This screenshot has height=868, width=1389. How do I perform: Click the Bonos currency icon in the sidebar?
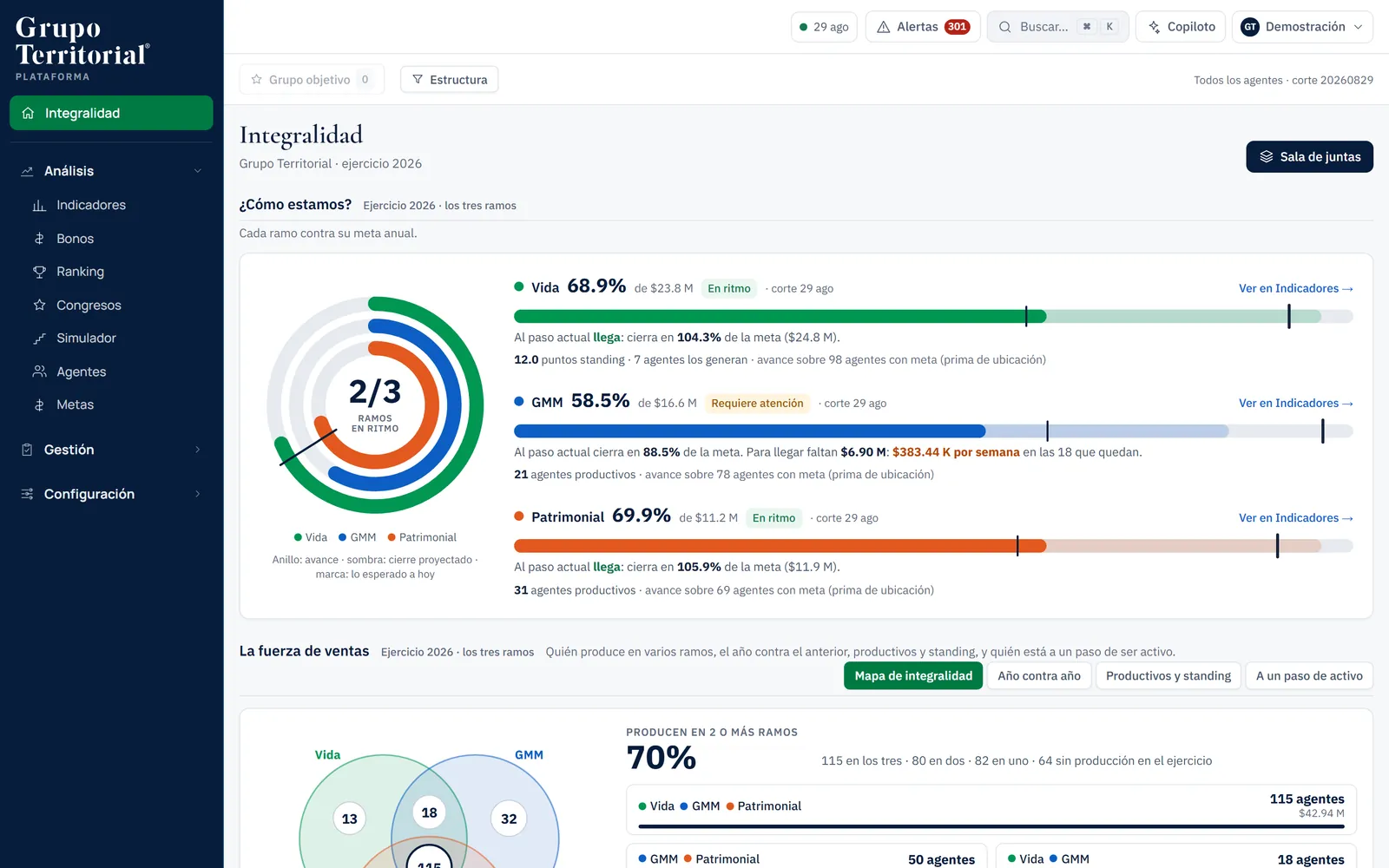point(39,239)
